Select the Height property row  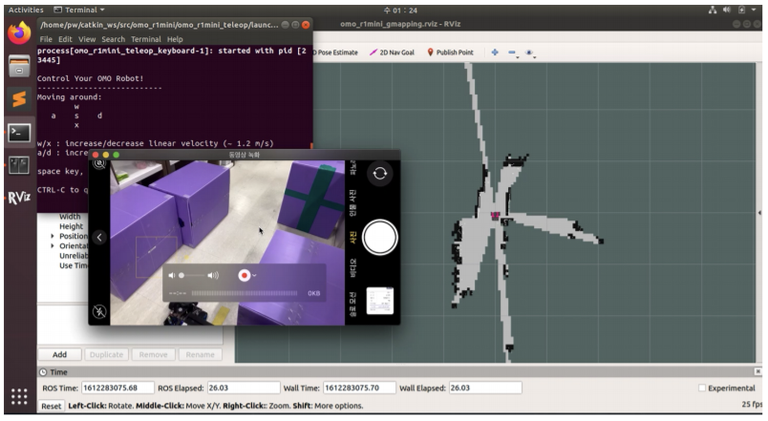click(71, 226)
